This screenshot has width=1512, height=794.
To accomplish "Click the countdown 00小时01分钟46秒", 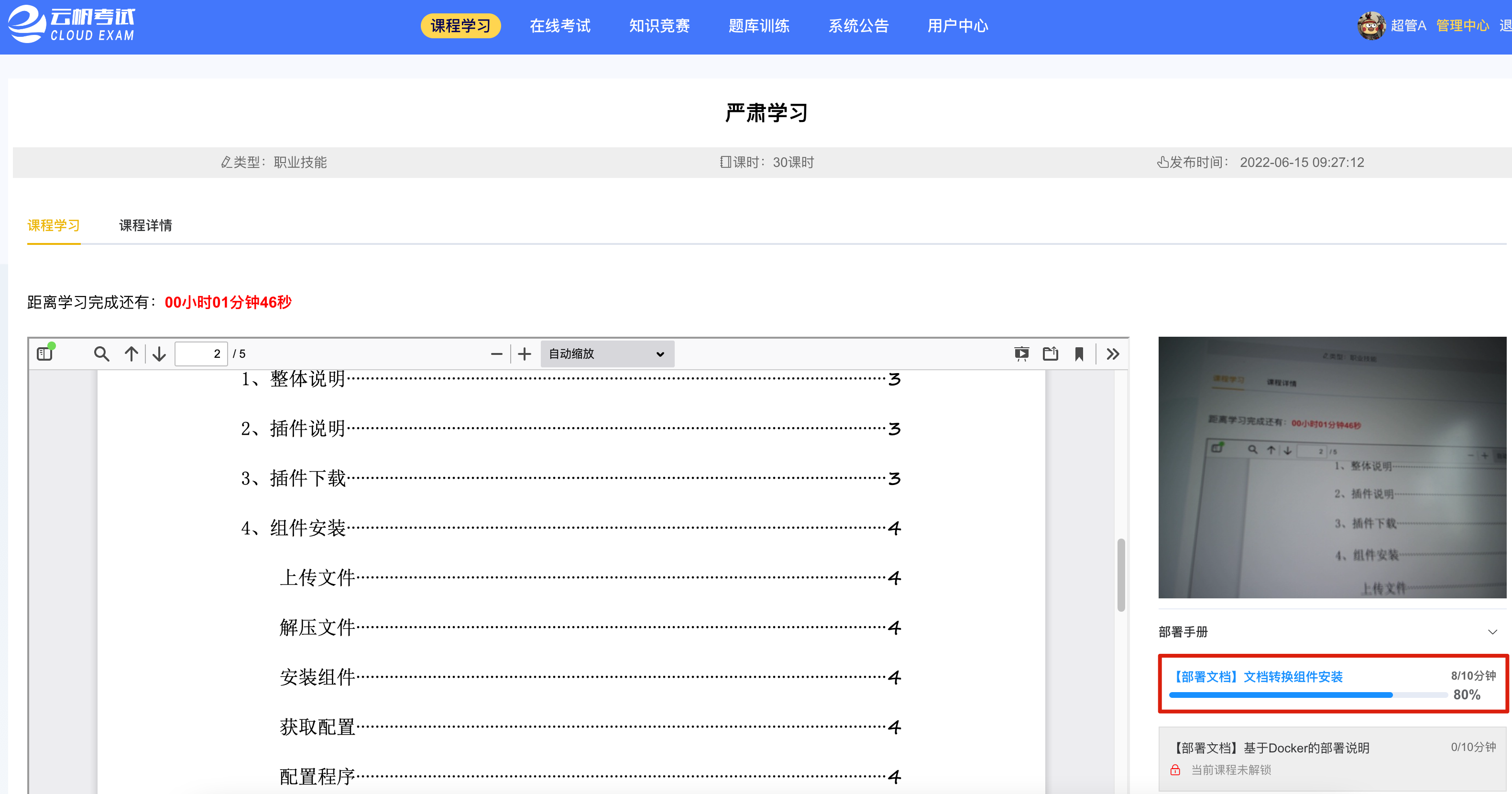I will [x=228, y=302].
